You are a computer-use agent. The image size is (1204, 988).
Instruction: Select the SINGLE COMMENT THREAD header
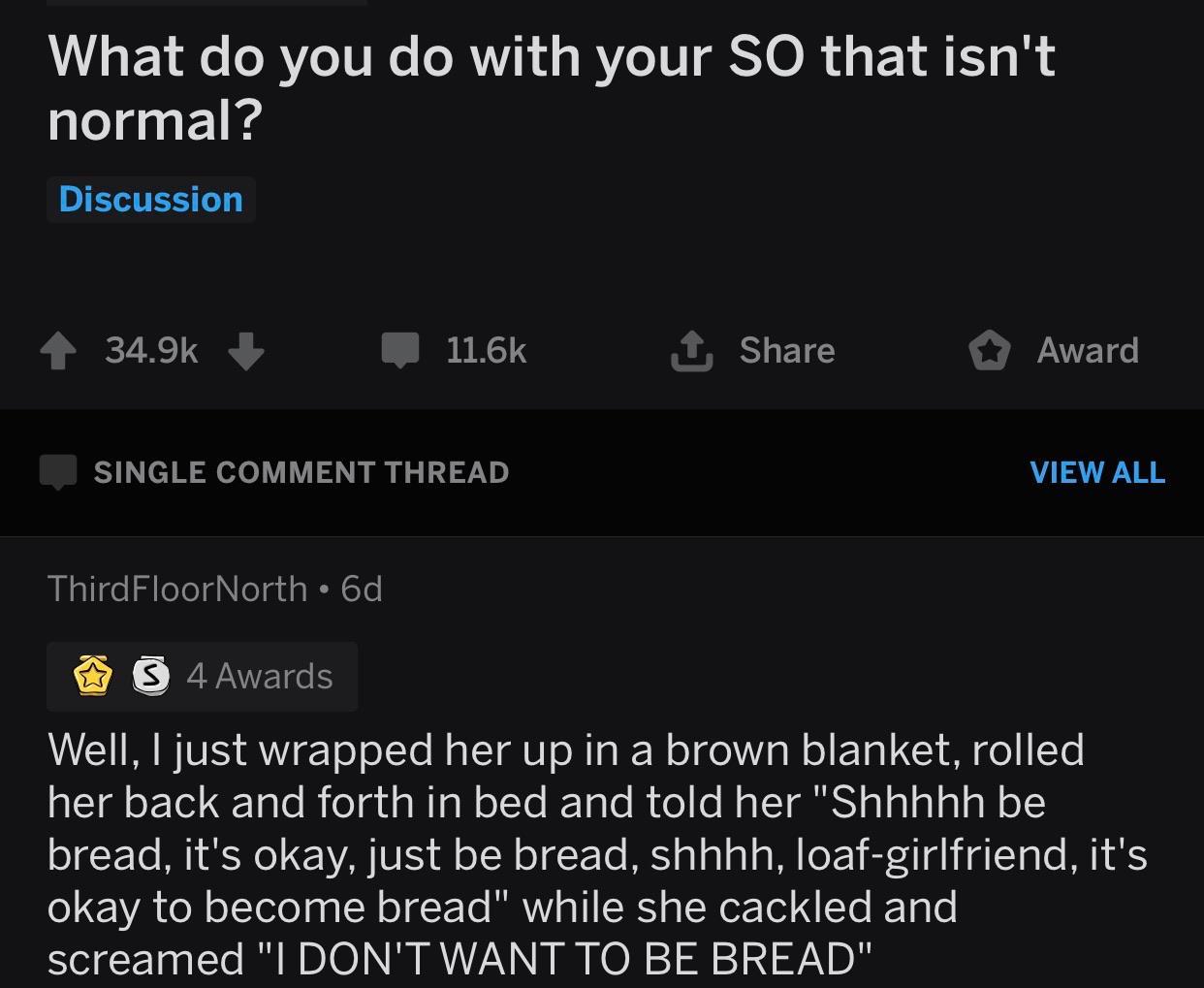[x=301, y=472]
